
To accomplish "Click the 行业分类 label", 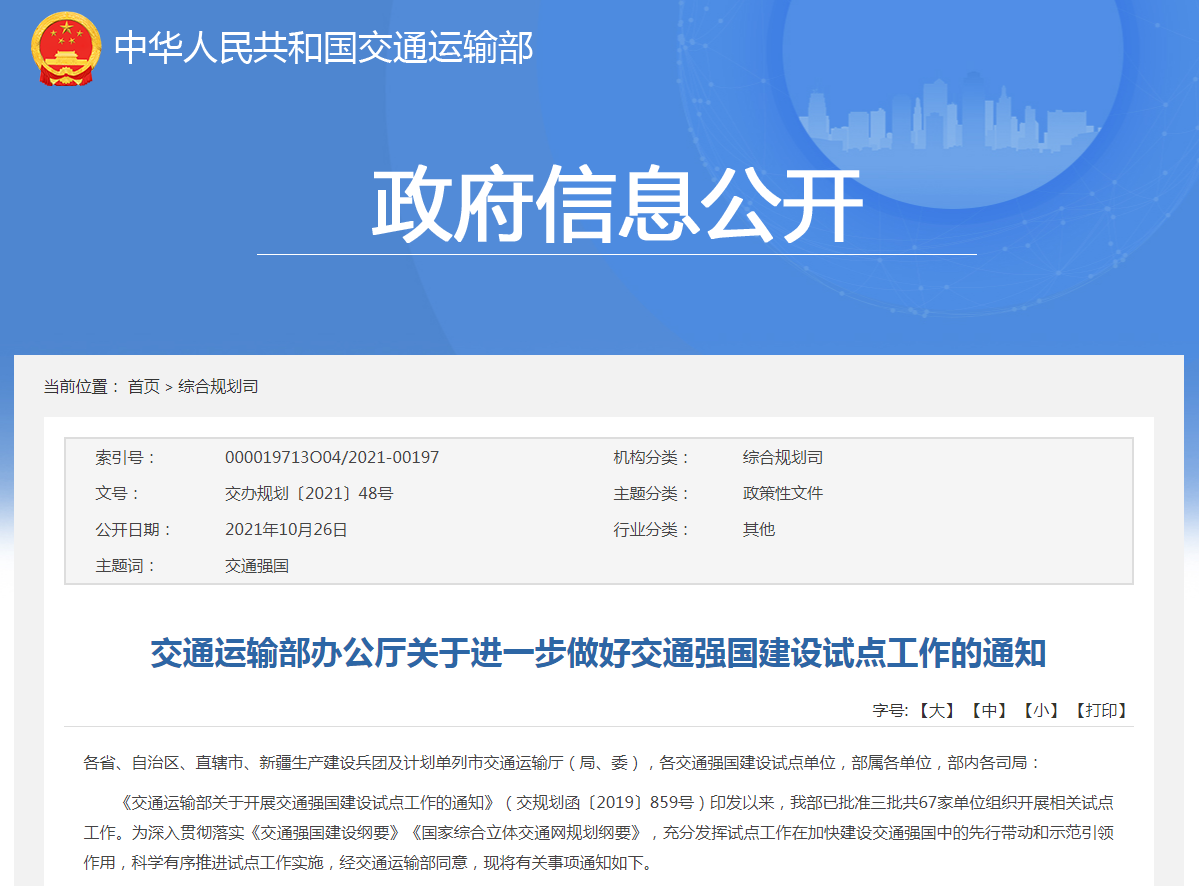I will (651, 530).
